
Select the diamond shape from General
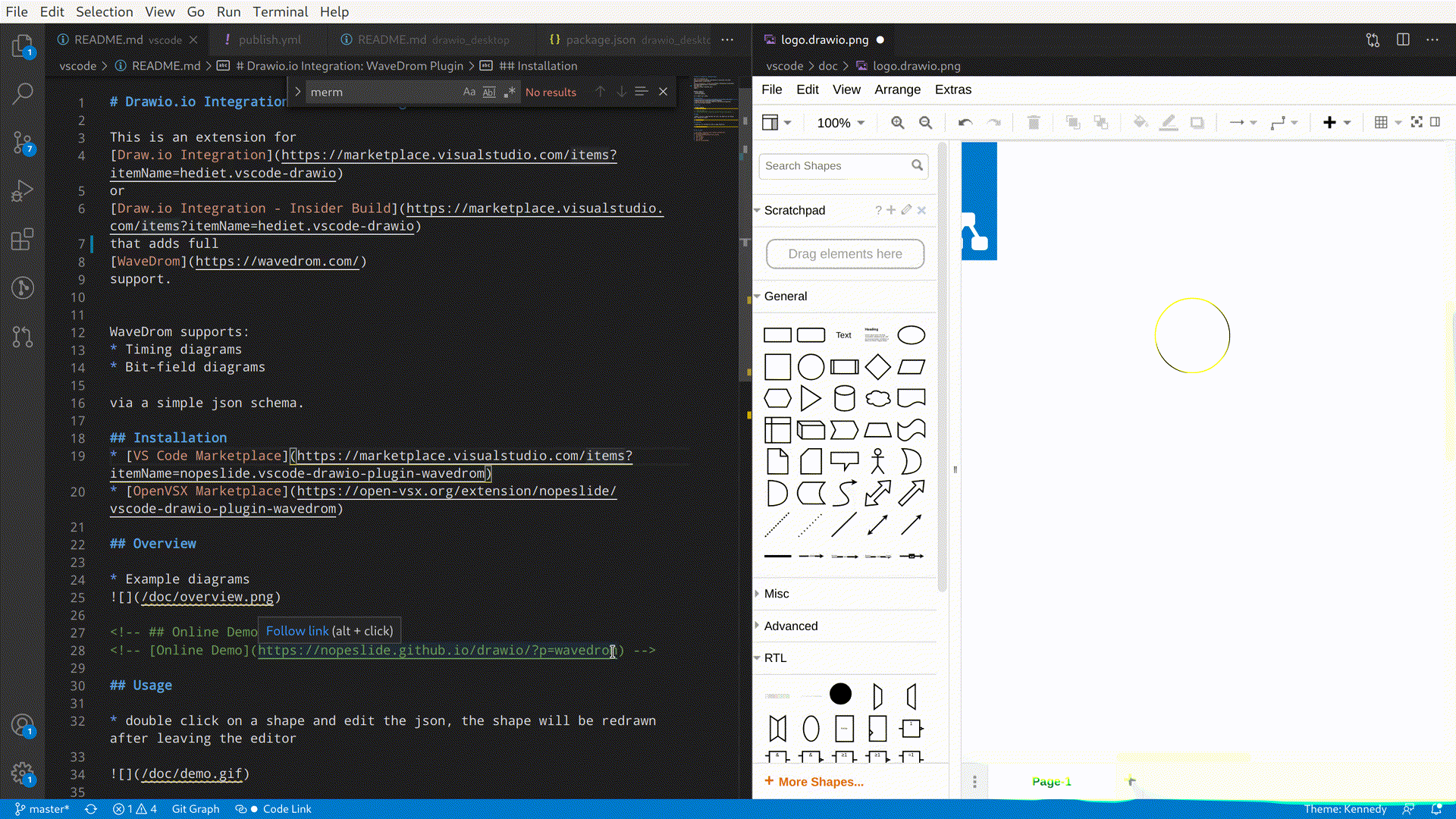pyautogui.click(x=877, y=367)
